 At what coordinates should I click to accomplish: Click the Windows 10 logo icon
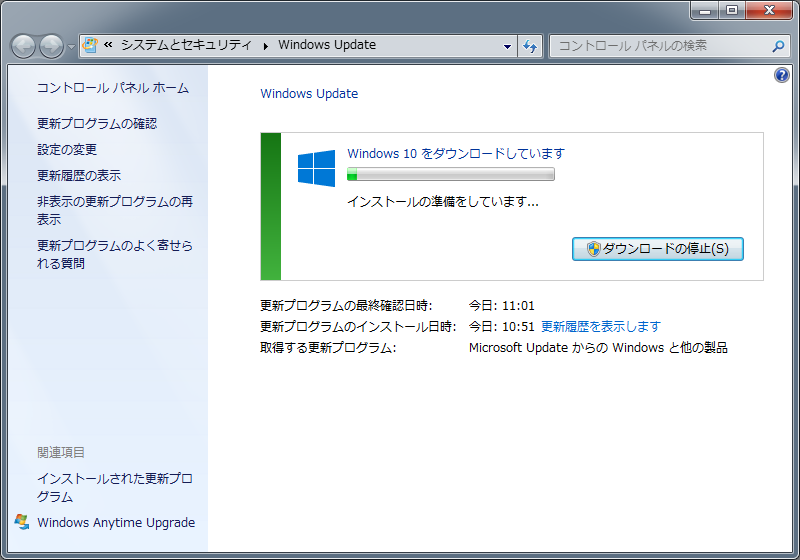click(x=316, y=168)
